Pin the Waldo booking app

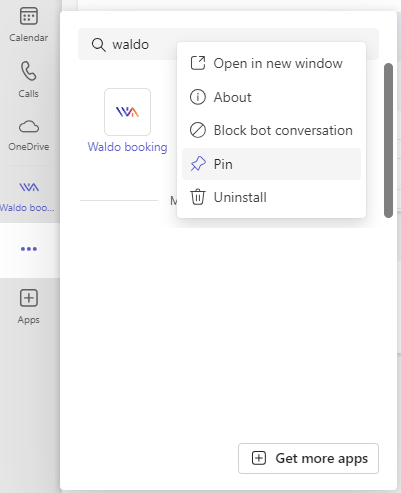[271, 164]
